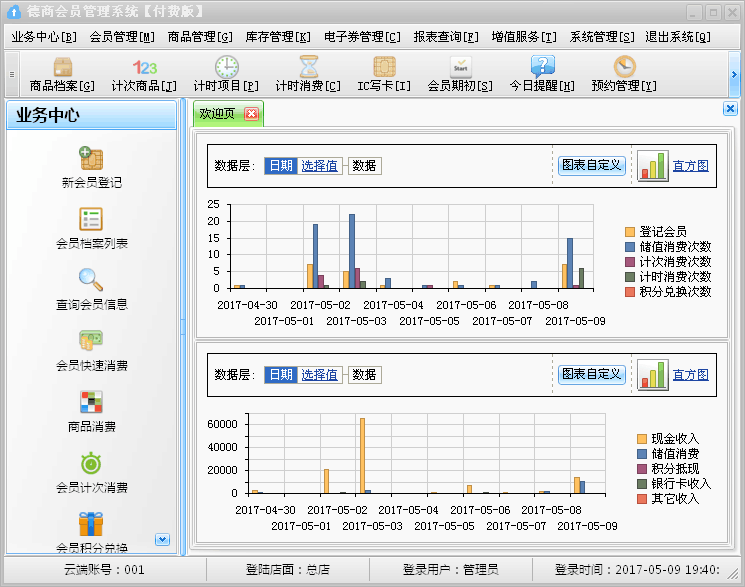Open 库存管理[K] menu
This screenshot has width=745, height=587.
(278, 37)
